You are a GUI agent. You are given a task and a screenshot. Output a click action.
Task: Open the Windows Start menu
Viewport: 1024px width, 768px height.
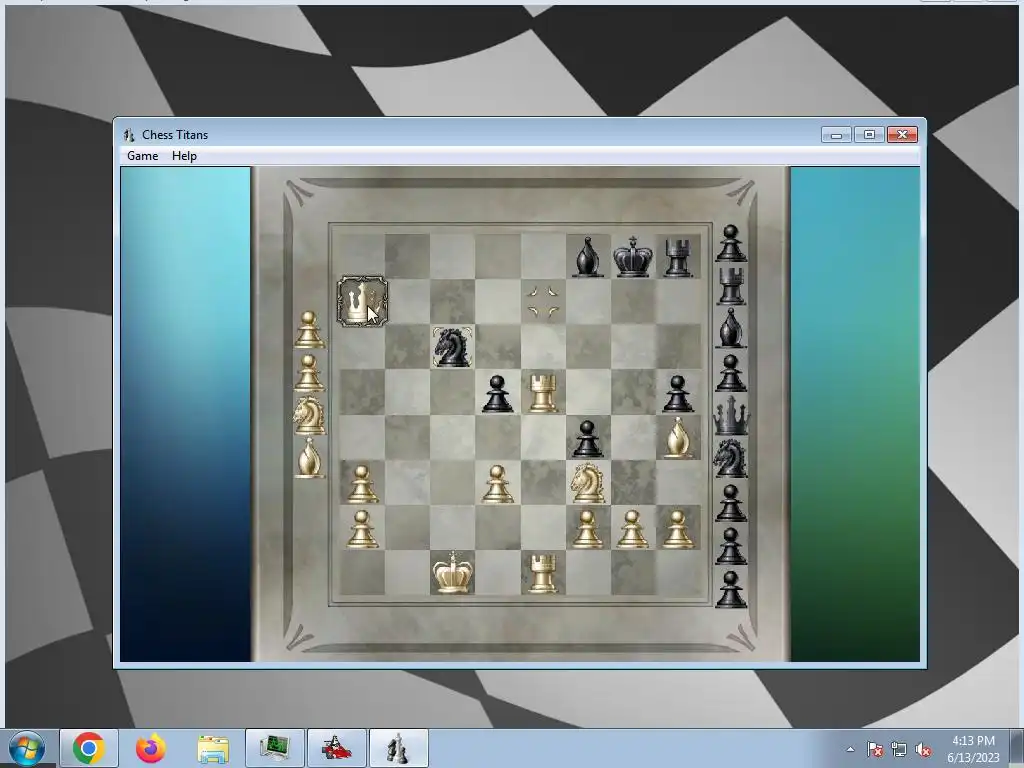tap(26, 748)
